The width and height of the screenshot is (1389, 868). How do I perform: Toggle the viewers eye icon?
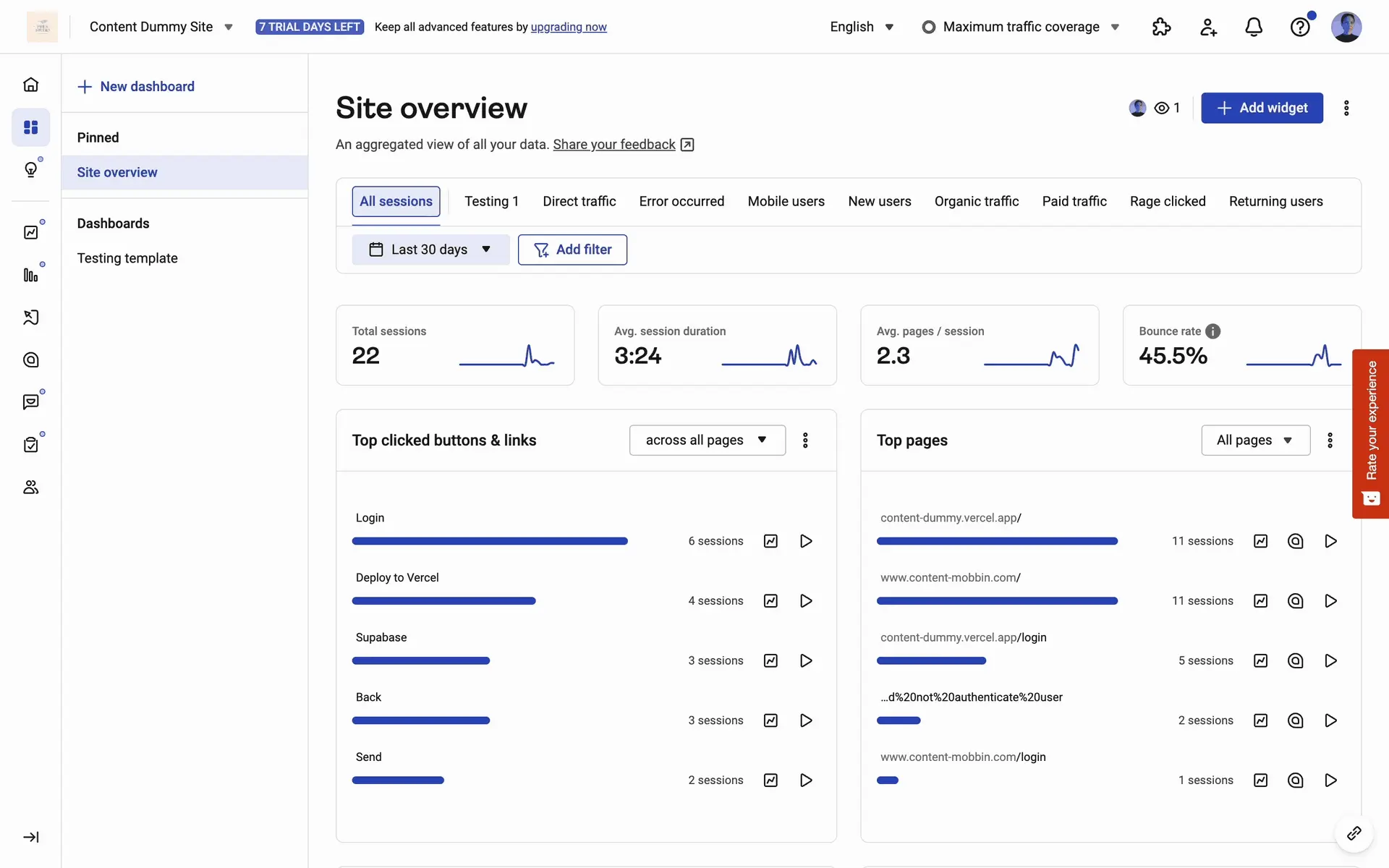pyautogui.click(x=1162, y=108)
